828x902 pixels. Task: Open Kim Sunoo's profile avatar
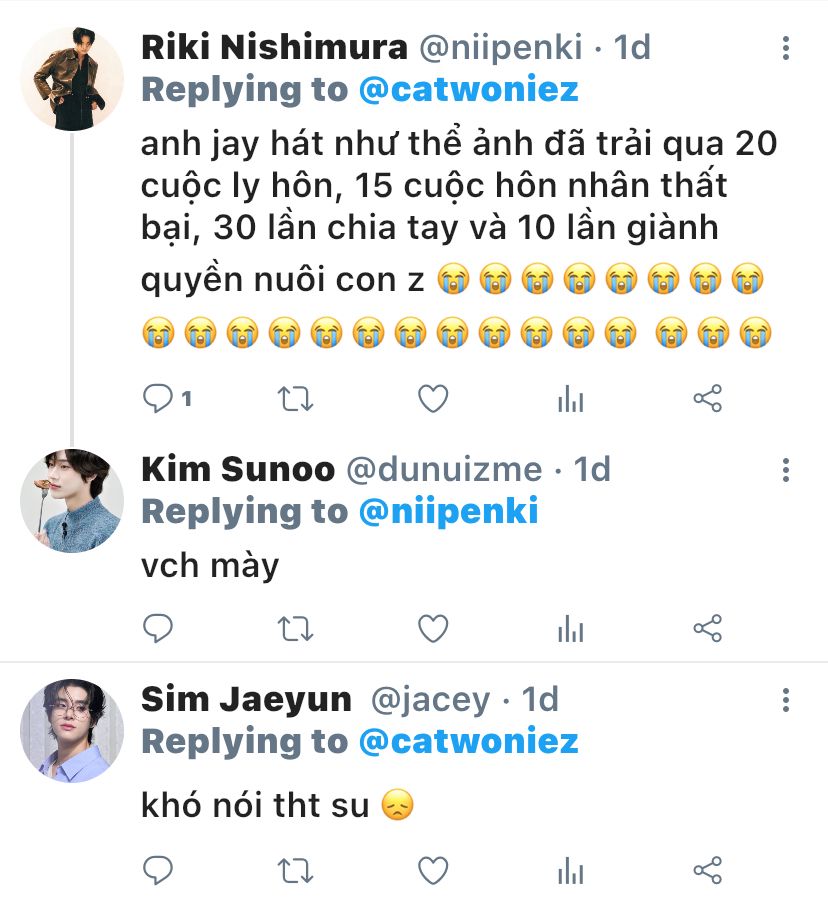[x=72, y=501]
